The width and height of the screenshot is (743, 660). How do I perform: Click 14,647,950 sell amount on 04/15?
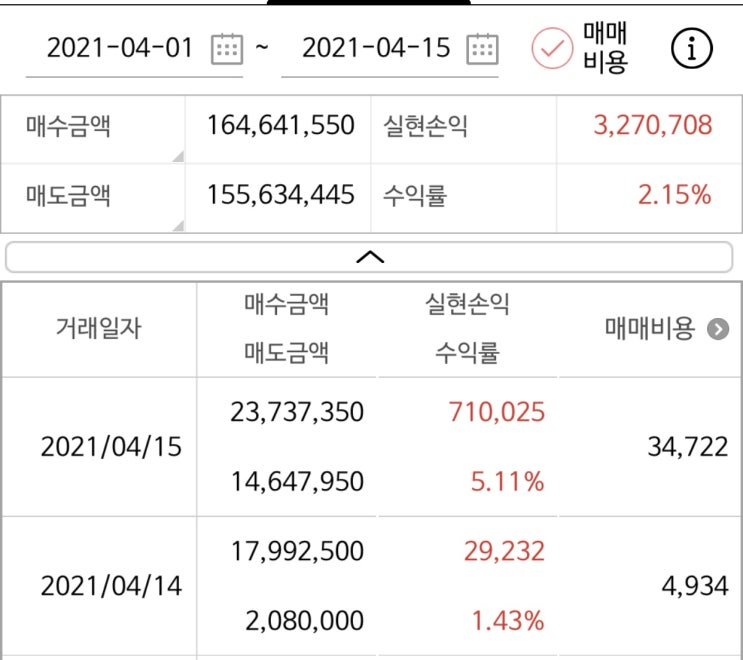[x=297, y=481]
